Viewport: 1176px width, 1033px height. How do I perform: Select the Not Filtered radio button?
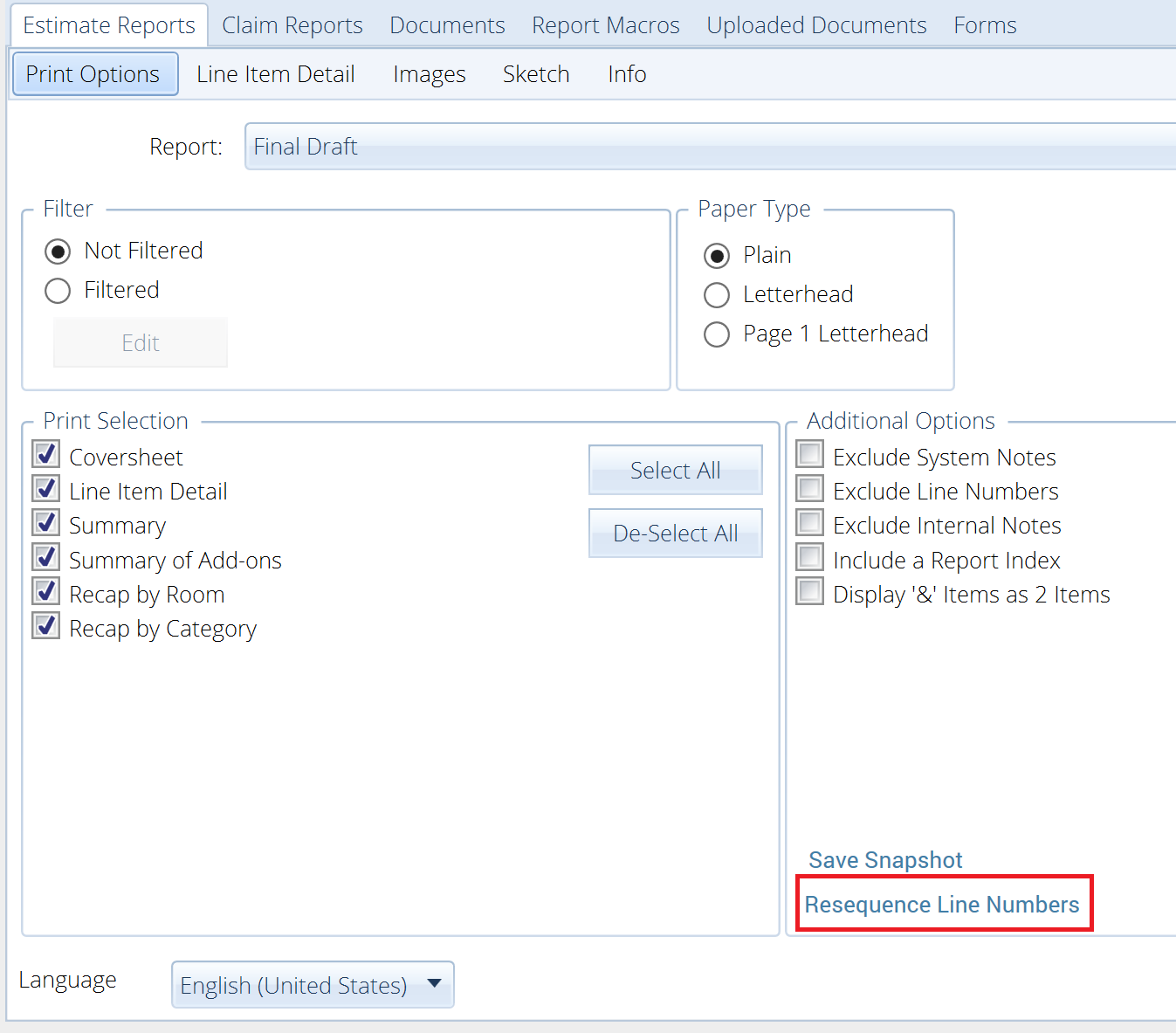click(58, 252)
